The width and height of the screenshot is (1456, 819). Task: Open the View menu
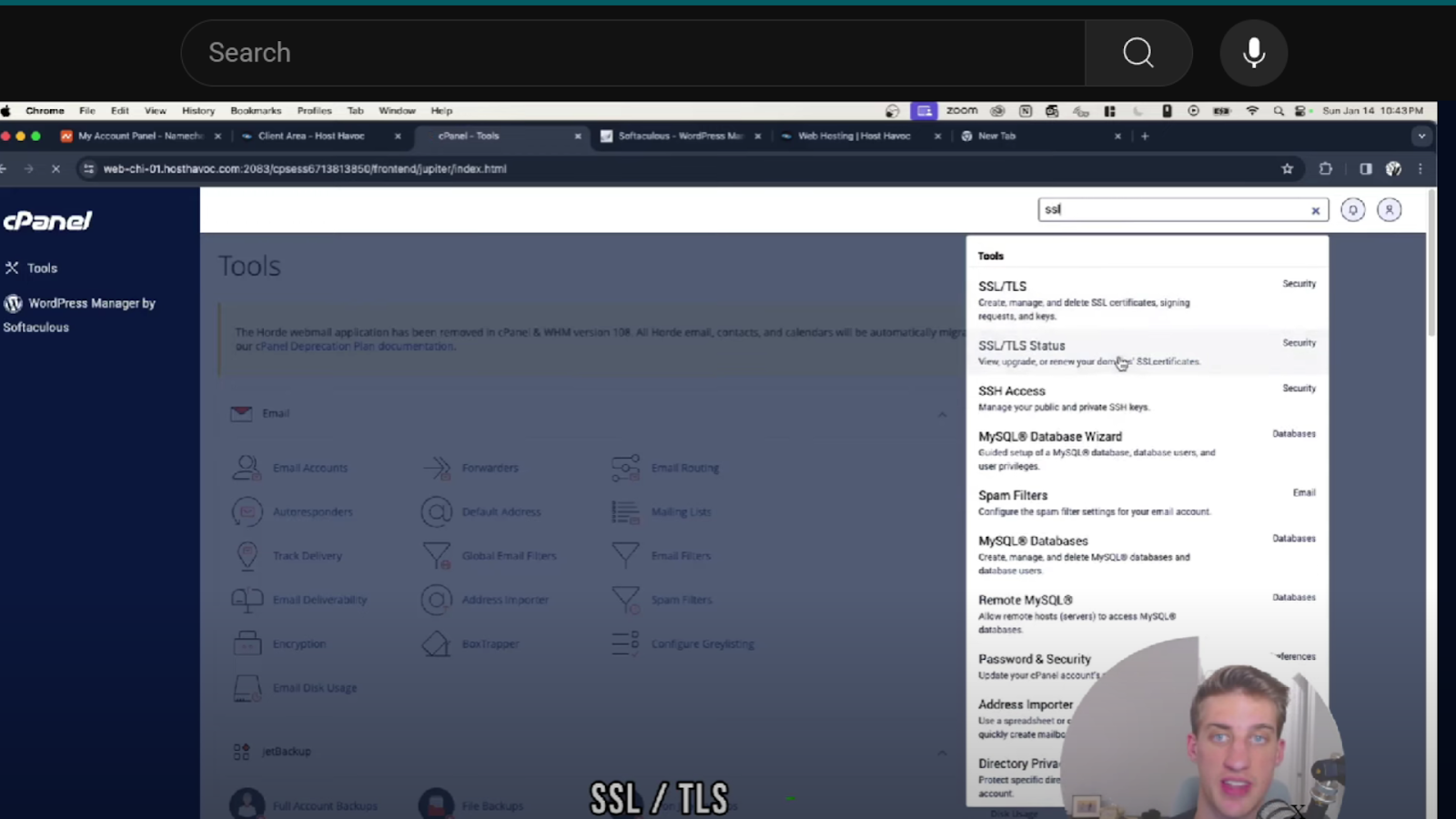156,111
